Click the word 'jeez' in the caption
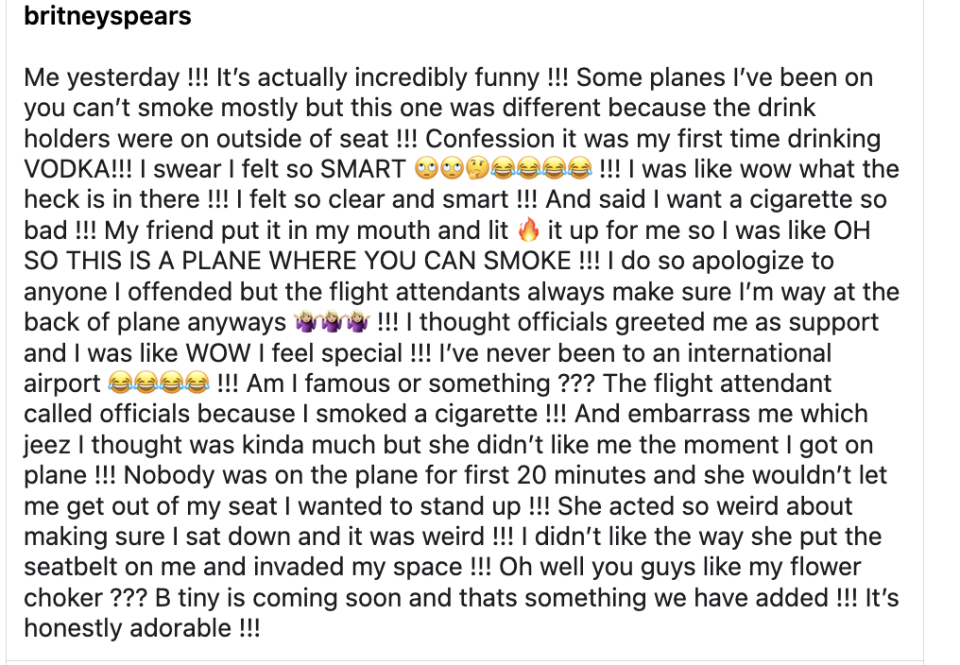Screen dimensions: 960x665 (47, 445)
